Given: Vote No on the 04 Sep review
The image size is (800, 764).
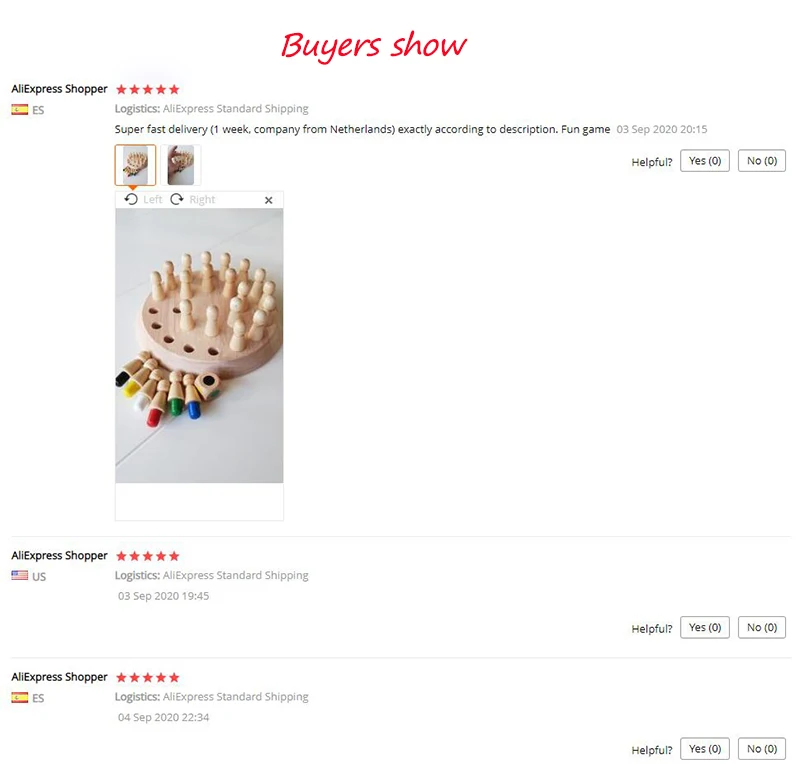Looking at the screenshot, I should pos(762,749).
